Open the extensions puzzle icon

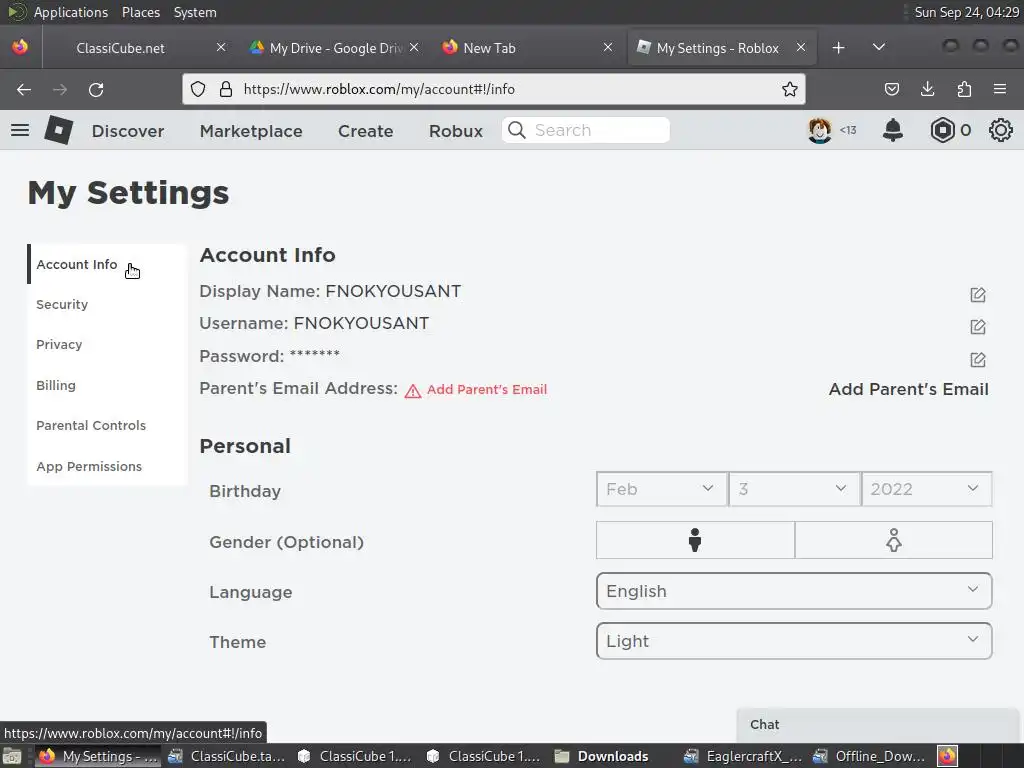[964, 89]
